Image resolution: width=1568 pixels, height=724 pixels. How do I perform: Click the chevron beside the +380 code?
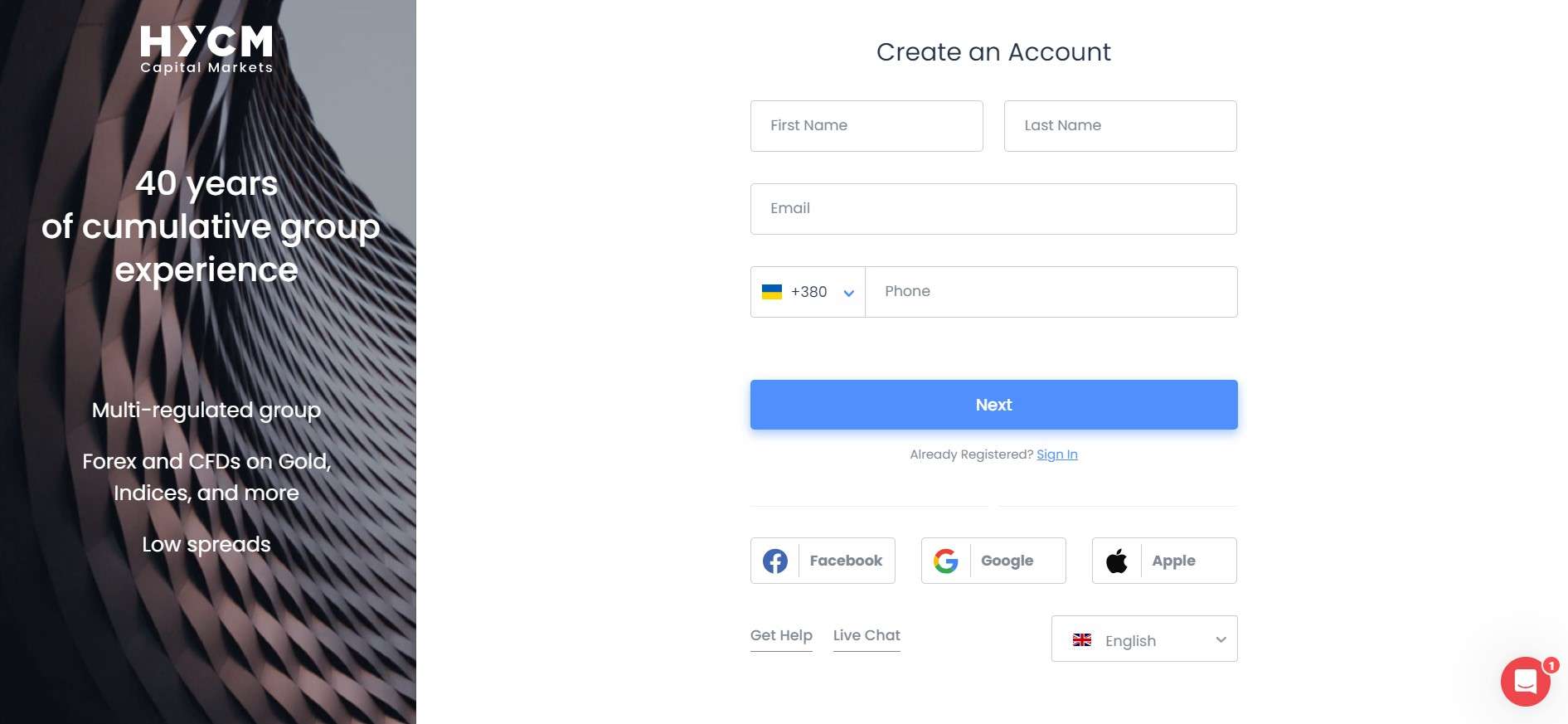pos(848,293)
